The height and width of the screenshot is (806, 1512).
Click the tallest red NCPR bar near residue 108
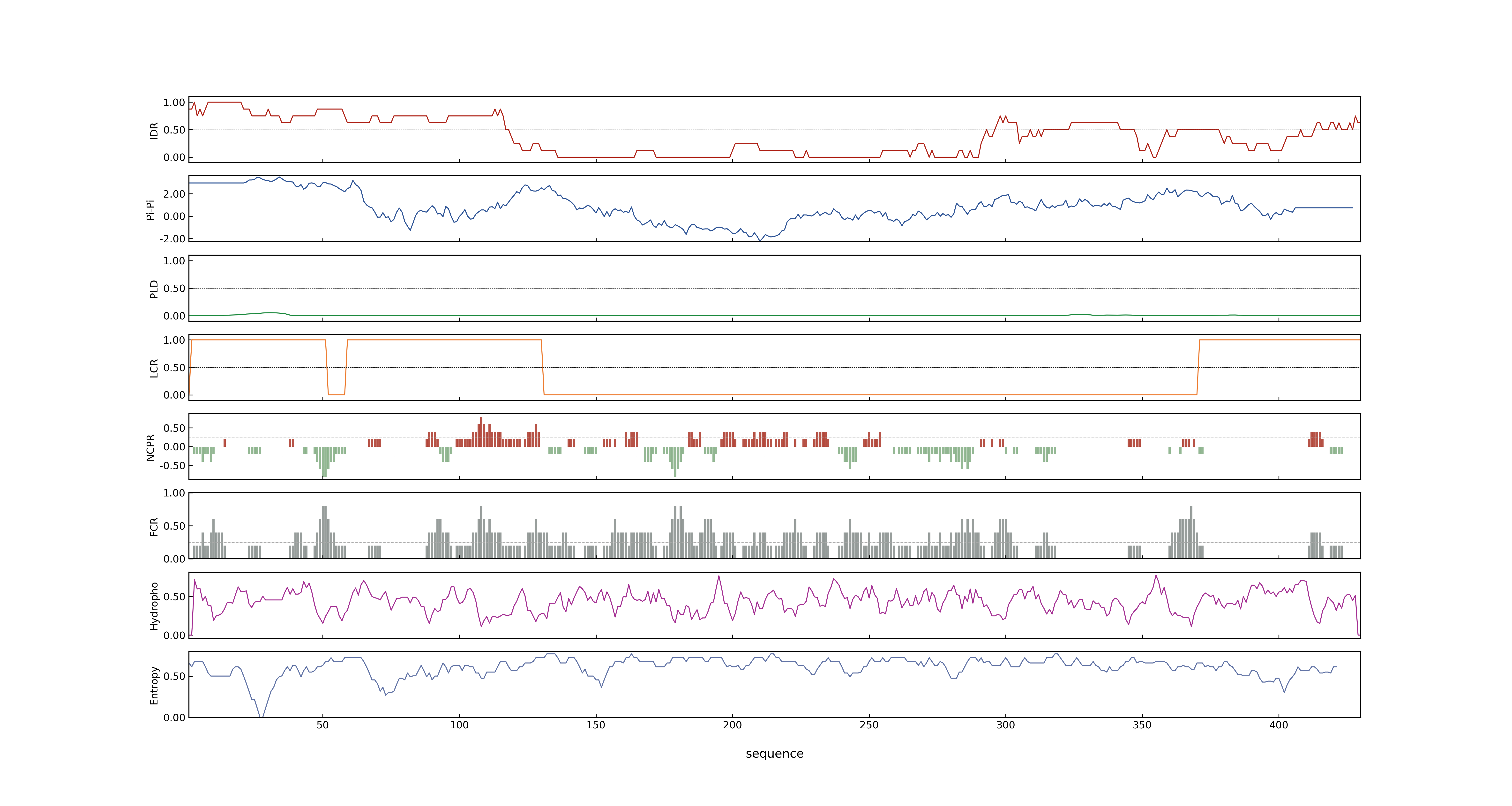481,432
